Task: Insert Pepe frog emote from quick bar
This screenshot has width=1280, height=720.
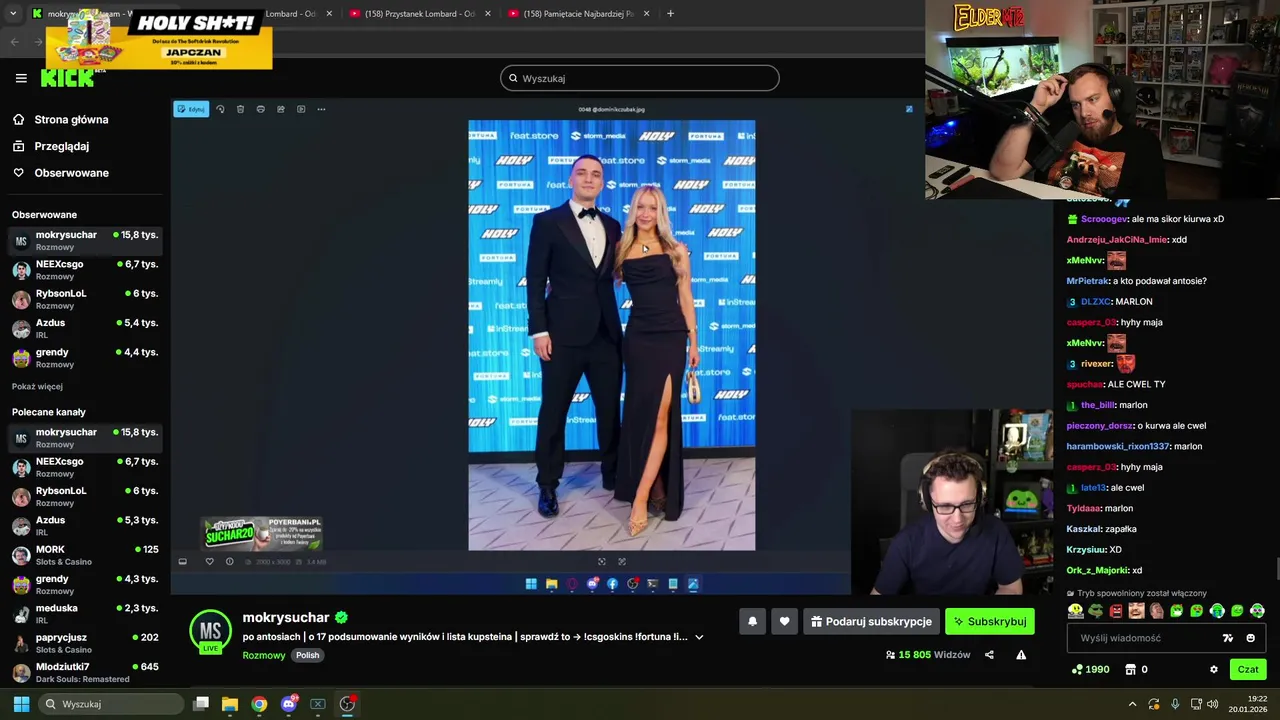Action: click(1096, 611)
